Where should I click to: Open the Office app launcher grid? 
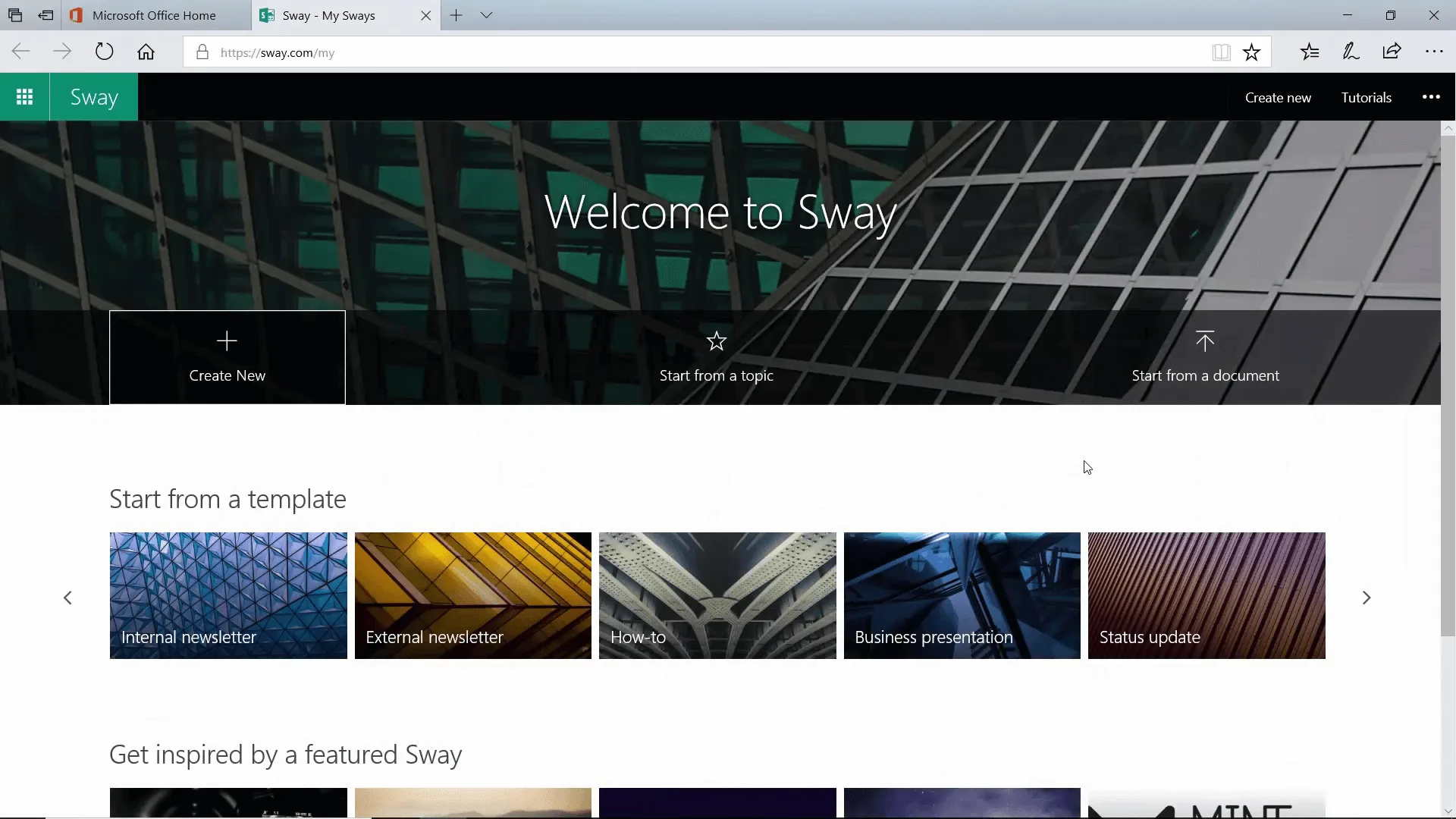click(x=24, y=97)
